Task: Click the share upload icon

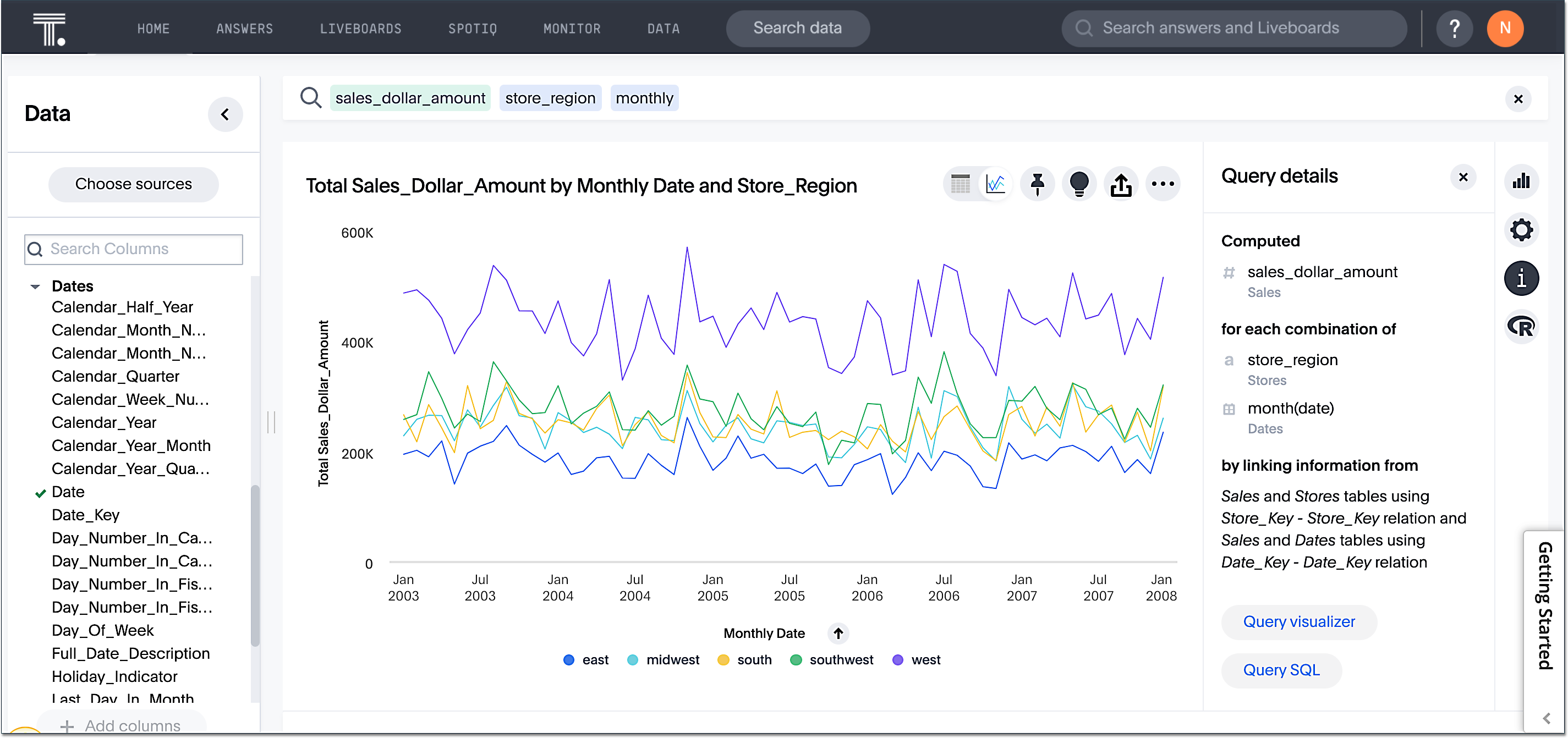Action: coord(1121,184)
